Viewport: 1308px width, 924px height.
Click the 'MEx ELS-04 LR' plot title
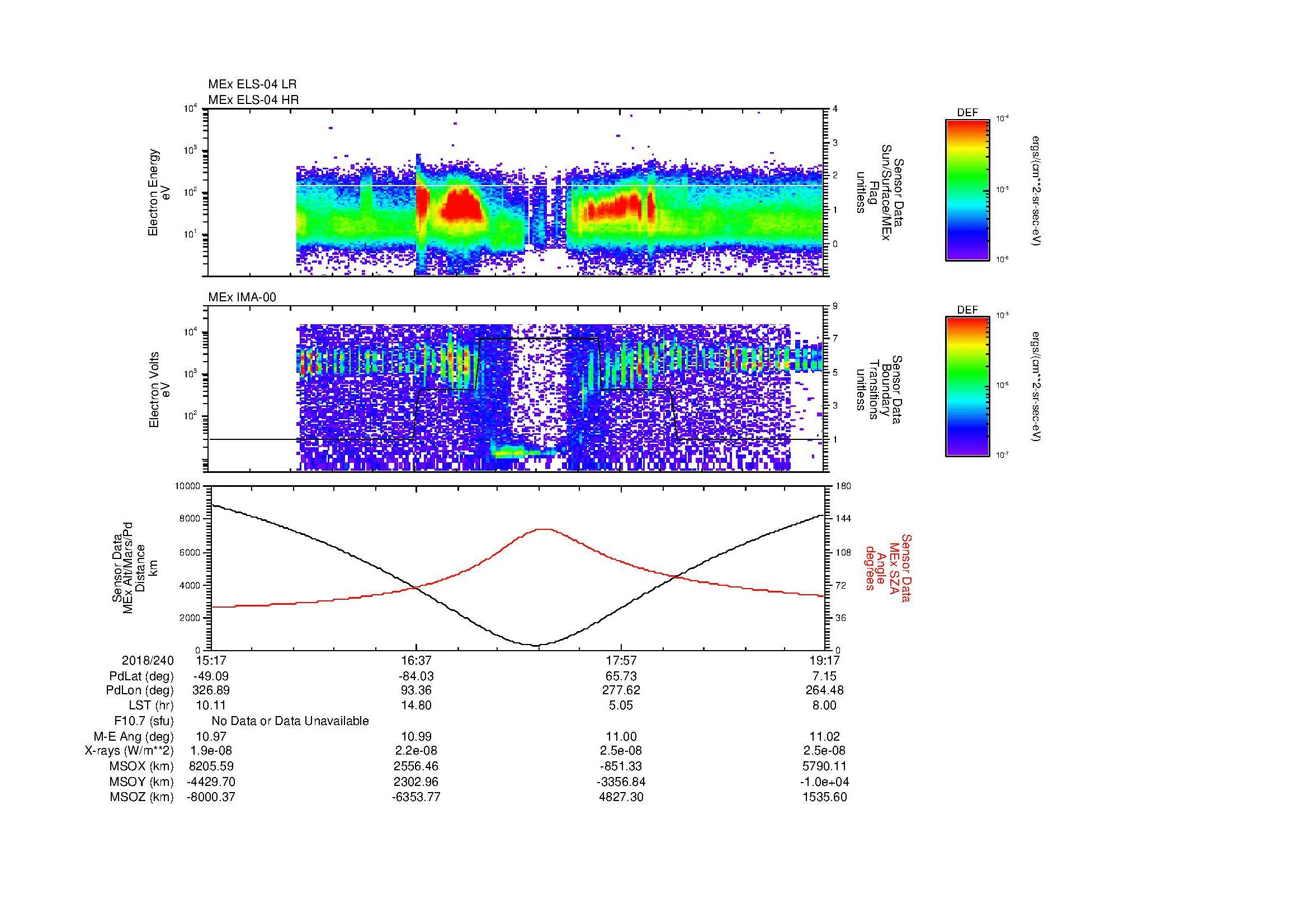pos(252,84)
